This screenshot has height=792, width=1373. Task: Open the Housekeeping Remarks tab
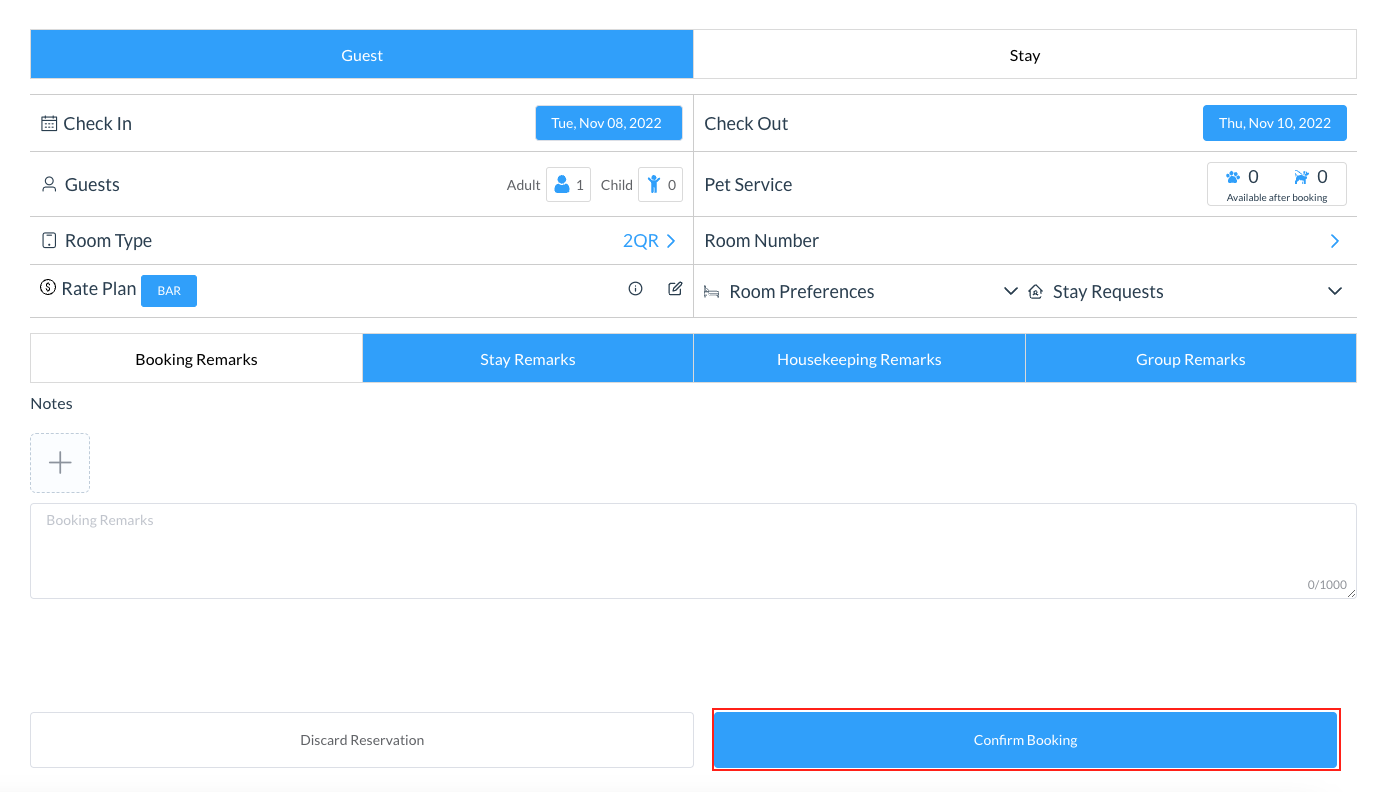pos(858,359)
